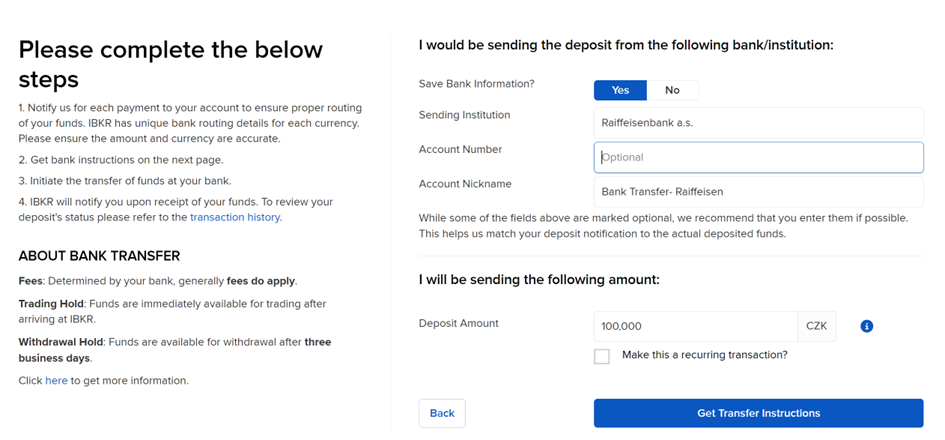945x440 pixels.
Task: Click the "Account Number" field label
Action: click(460, 150)
